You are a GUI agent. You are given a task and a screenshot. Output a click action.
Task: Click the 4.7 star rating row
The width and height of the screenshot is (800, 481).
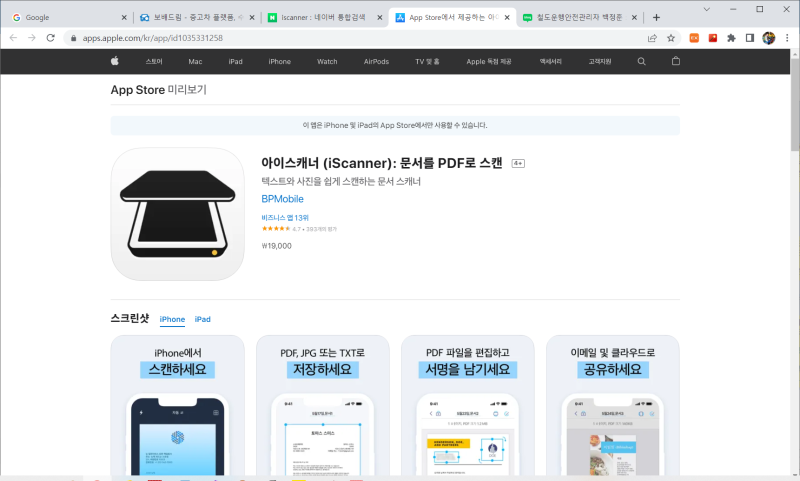[x=299, y=229]
